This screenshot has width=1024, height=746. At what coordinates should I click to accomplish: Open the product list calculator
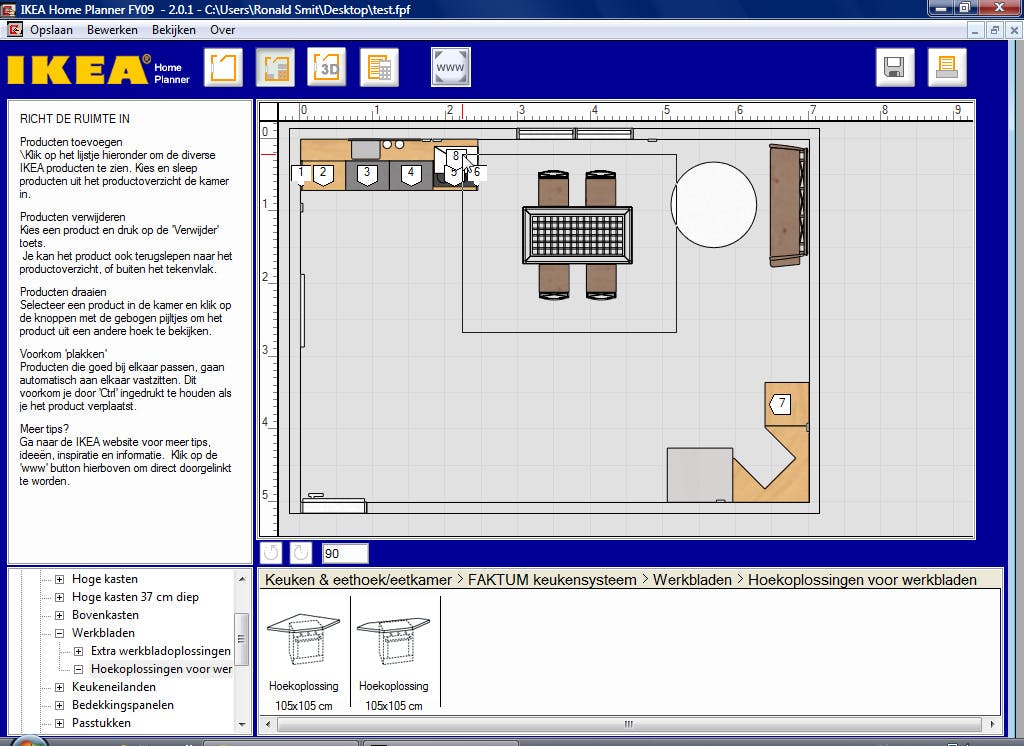click(x=379, y=67)
